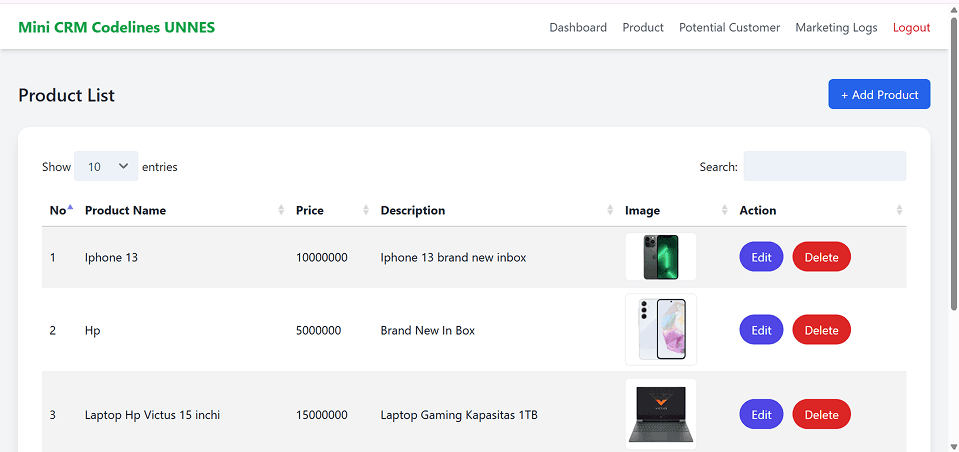The height and width of the screenshot is (452, 959).
Task: Open the entries count dropdown
Action: tap(106, 166)
